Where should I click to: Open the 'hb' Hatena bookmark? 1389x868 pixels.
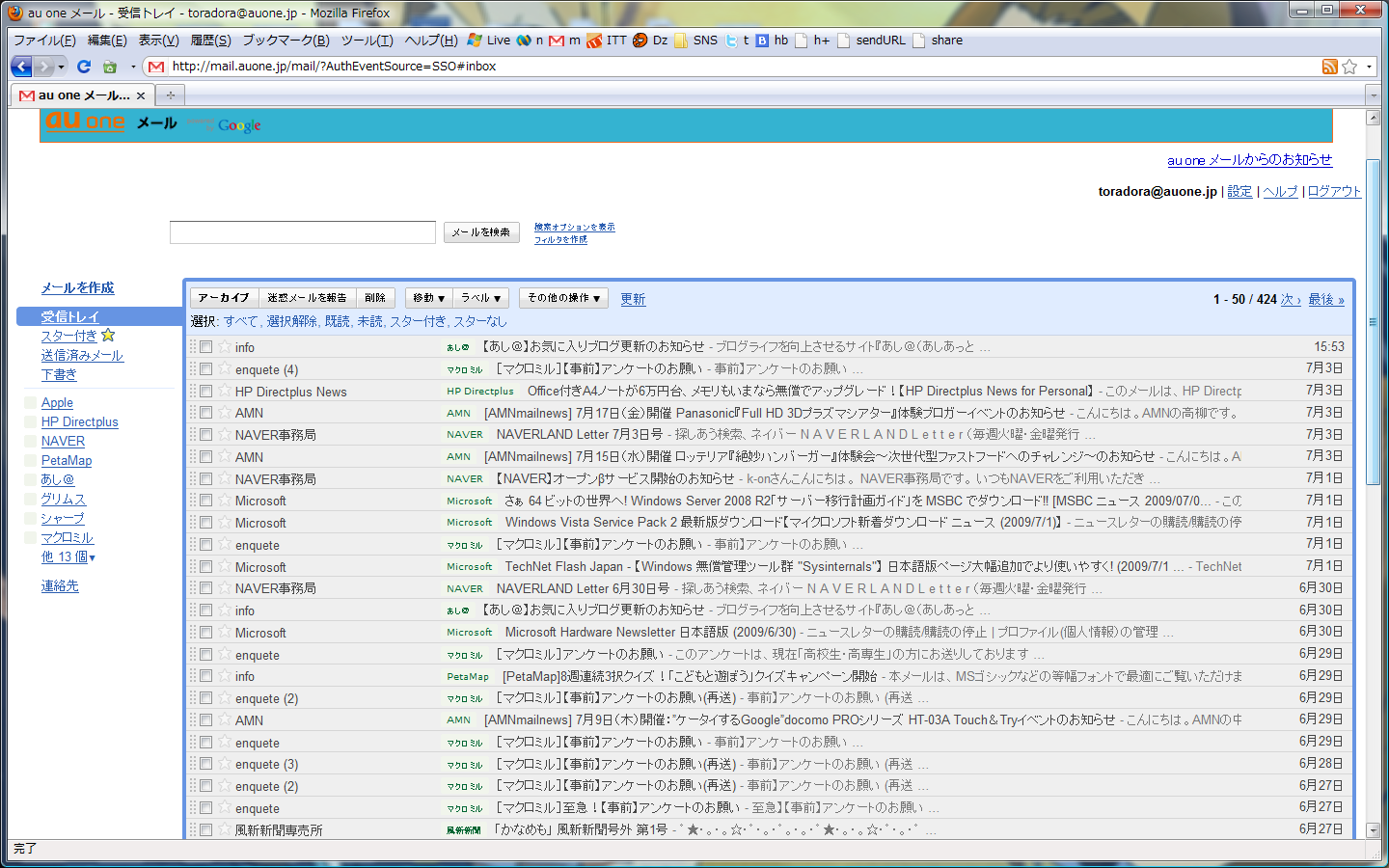[772, 41]
